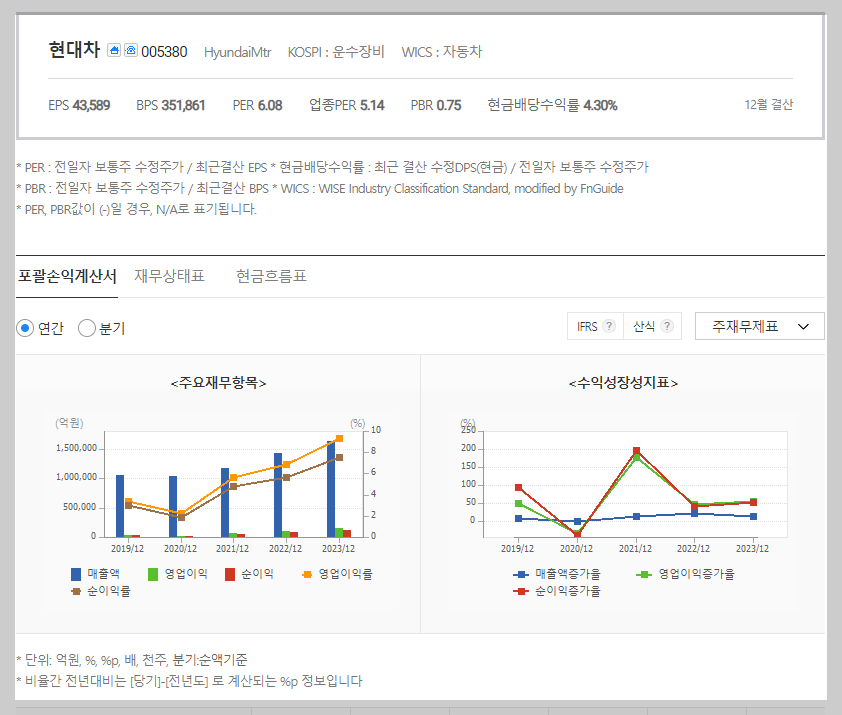
Task: Click the 12월 결산 label
Action: tap(768, 105)
